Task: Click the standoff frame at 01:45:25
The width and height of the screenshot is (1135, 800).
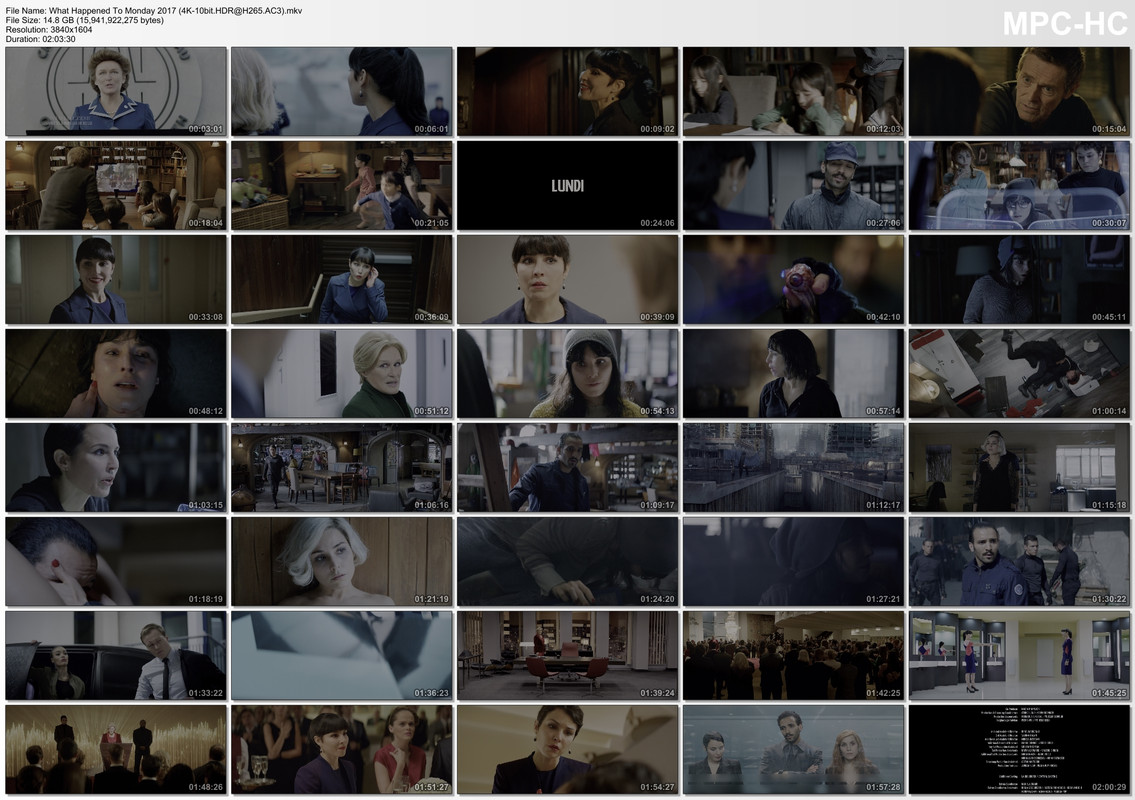Action: pos(1019,656)
